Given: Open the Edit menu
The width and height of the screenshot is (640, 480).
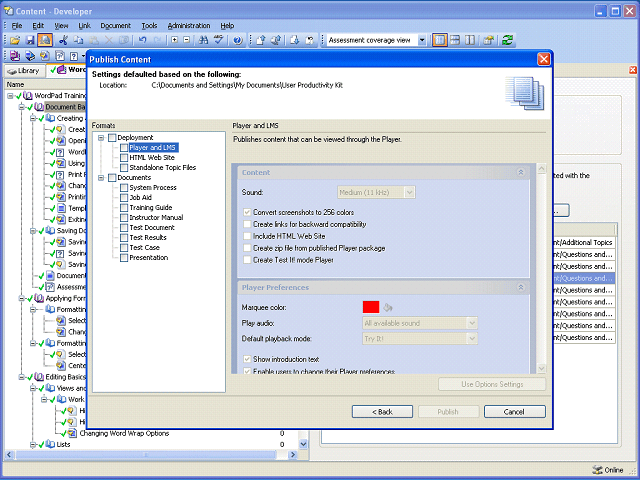Looking at the screenshot, I should (38, 26).
